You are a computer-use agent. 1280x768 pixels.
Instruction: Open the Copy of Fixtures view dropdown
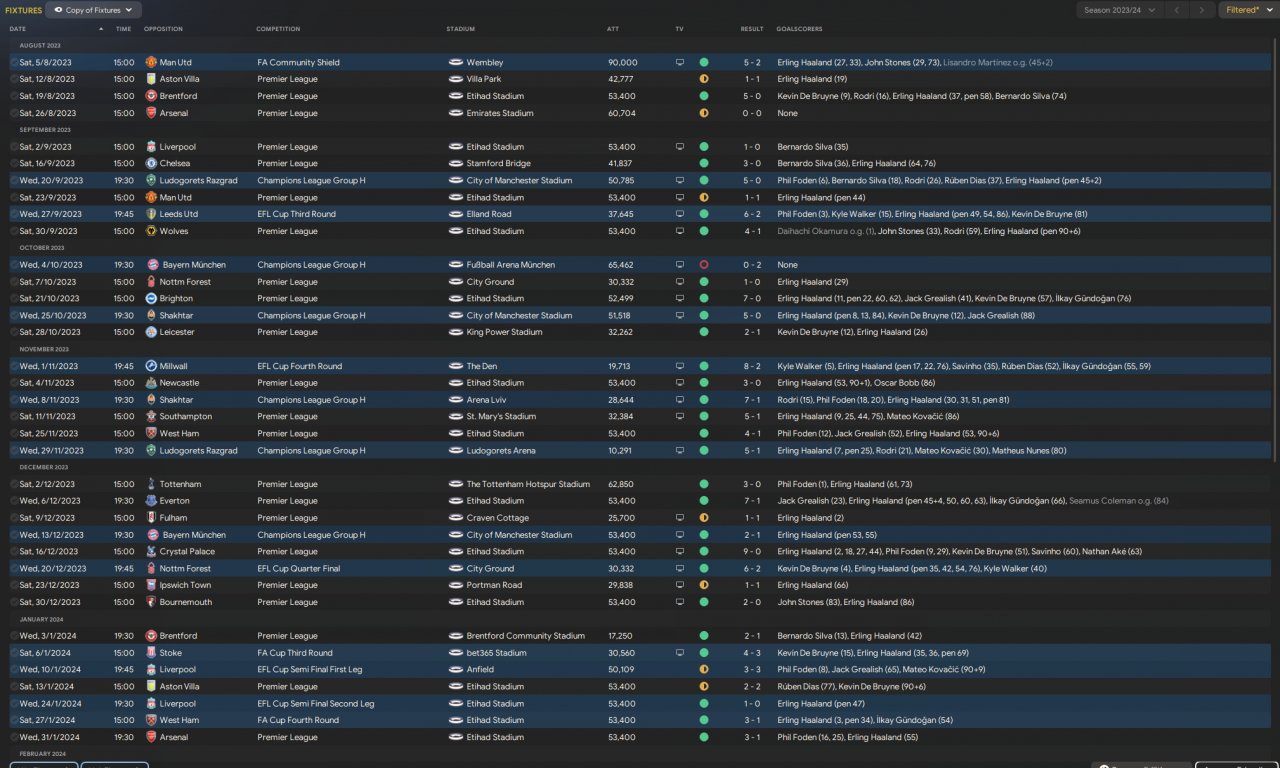tap(94, 10)
